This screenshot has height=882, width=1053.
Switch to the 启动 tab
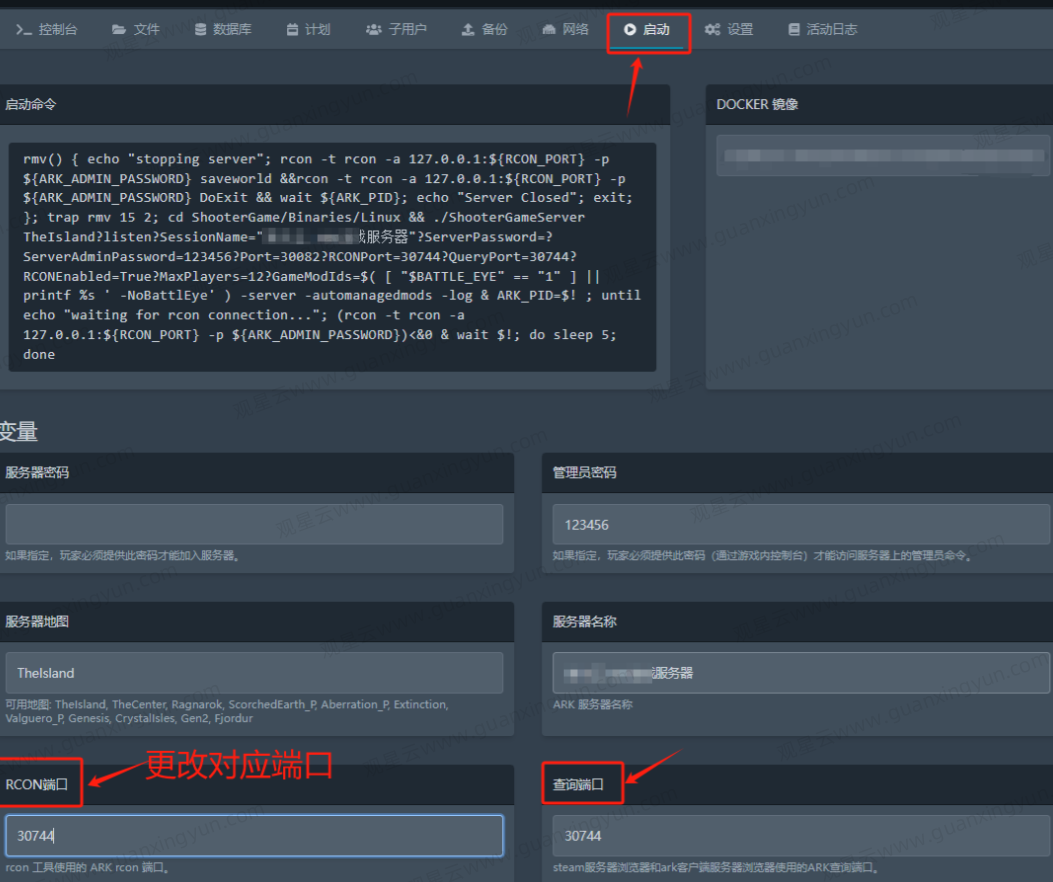(x=647, y=30)
